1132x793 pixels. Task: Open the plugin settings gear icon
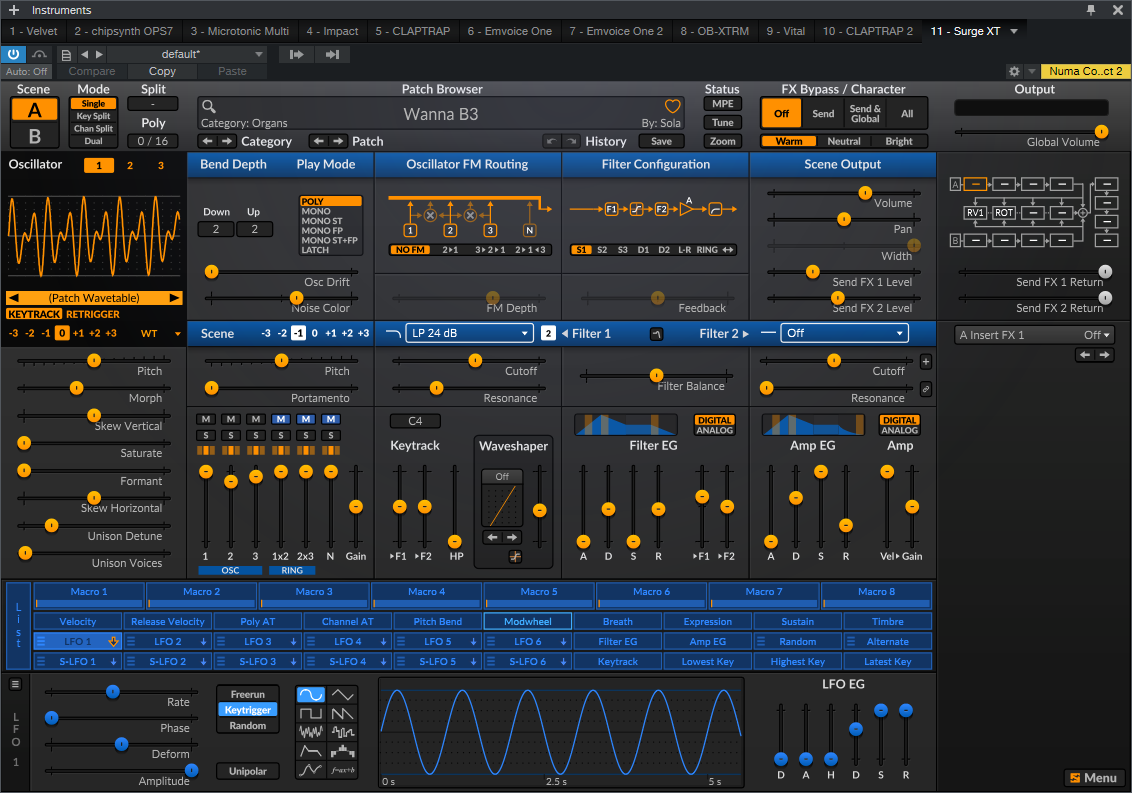pyautogui.click(x=1014, y=72)
